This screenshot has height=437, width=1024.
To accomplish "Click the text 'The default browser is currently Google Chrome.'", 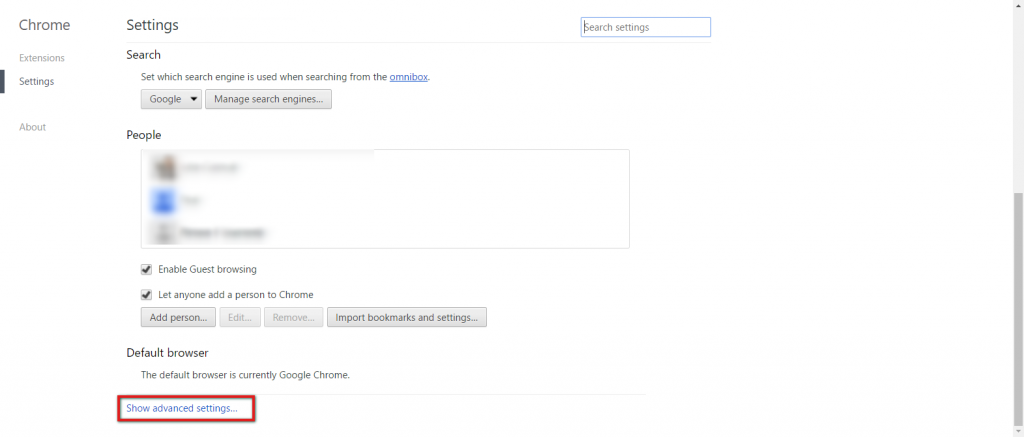I will (x=246, y=375).
